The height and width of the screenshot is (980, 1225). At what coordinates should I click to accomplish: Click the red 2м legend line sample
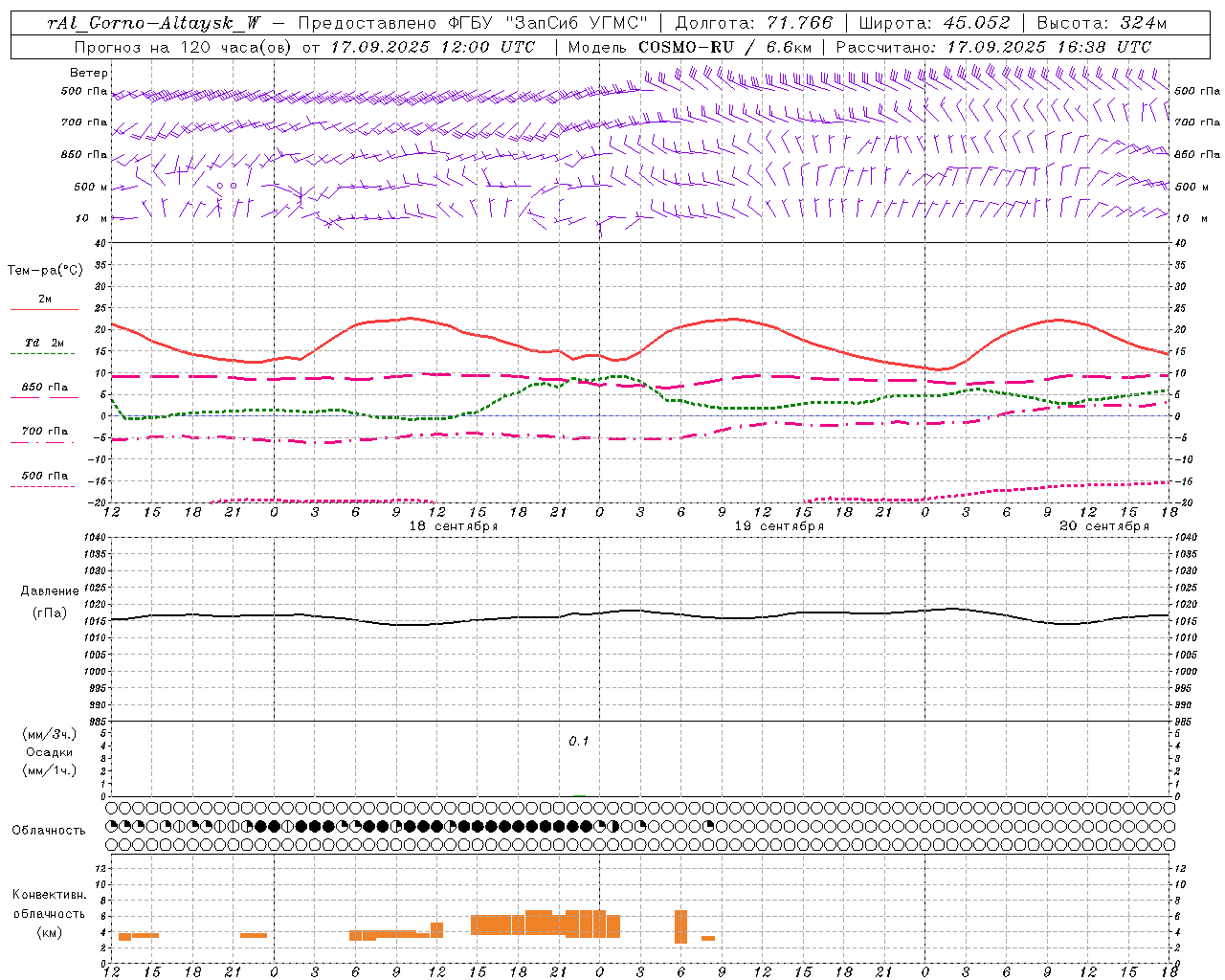coord(44,309)
